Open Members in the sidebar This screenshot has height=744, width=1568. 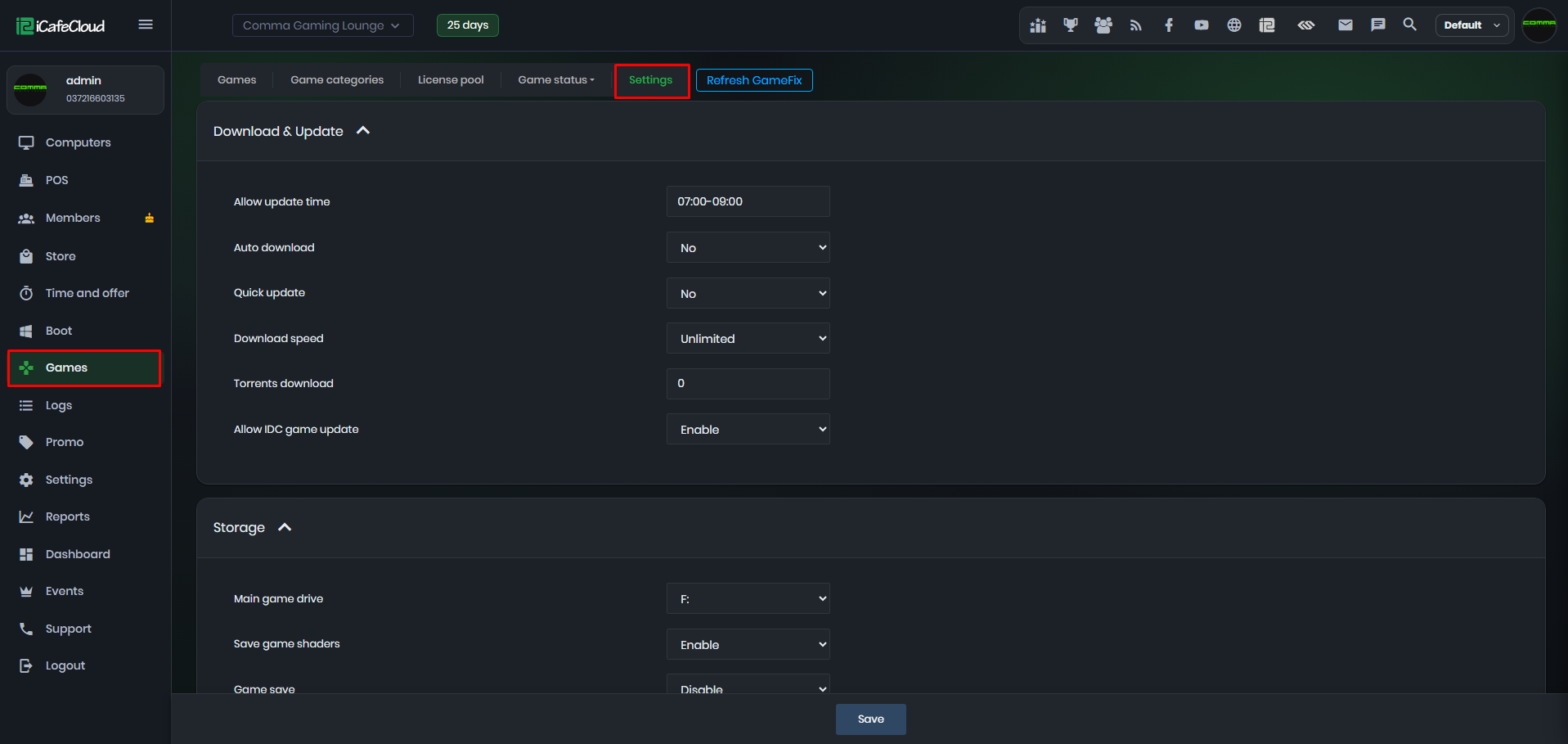point(73,218)
